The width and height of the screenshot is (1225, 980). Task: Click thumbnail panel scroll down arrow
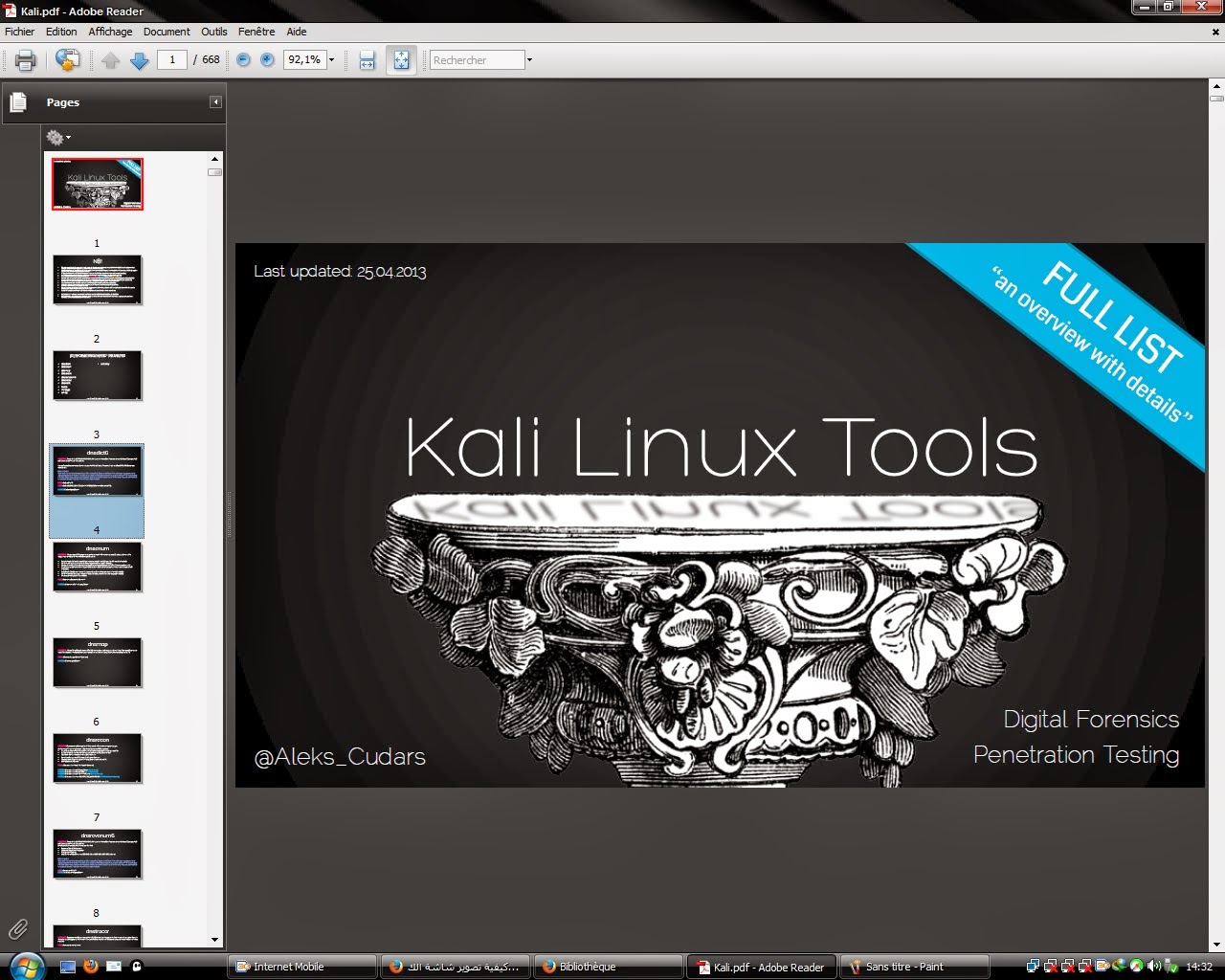(214, 940)
